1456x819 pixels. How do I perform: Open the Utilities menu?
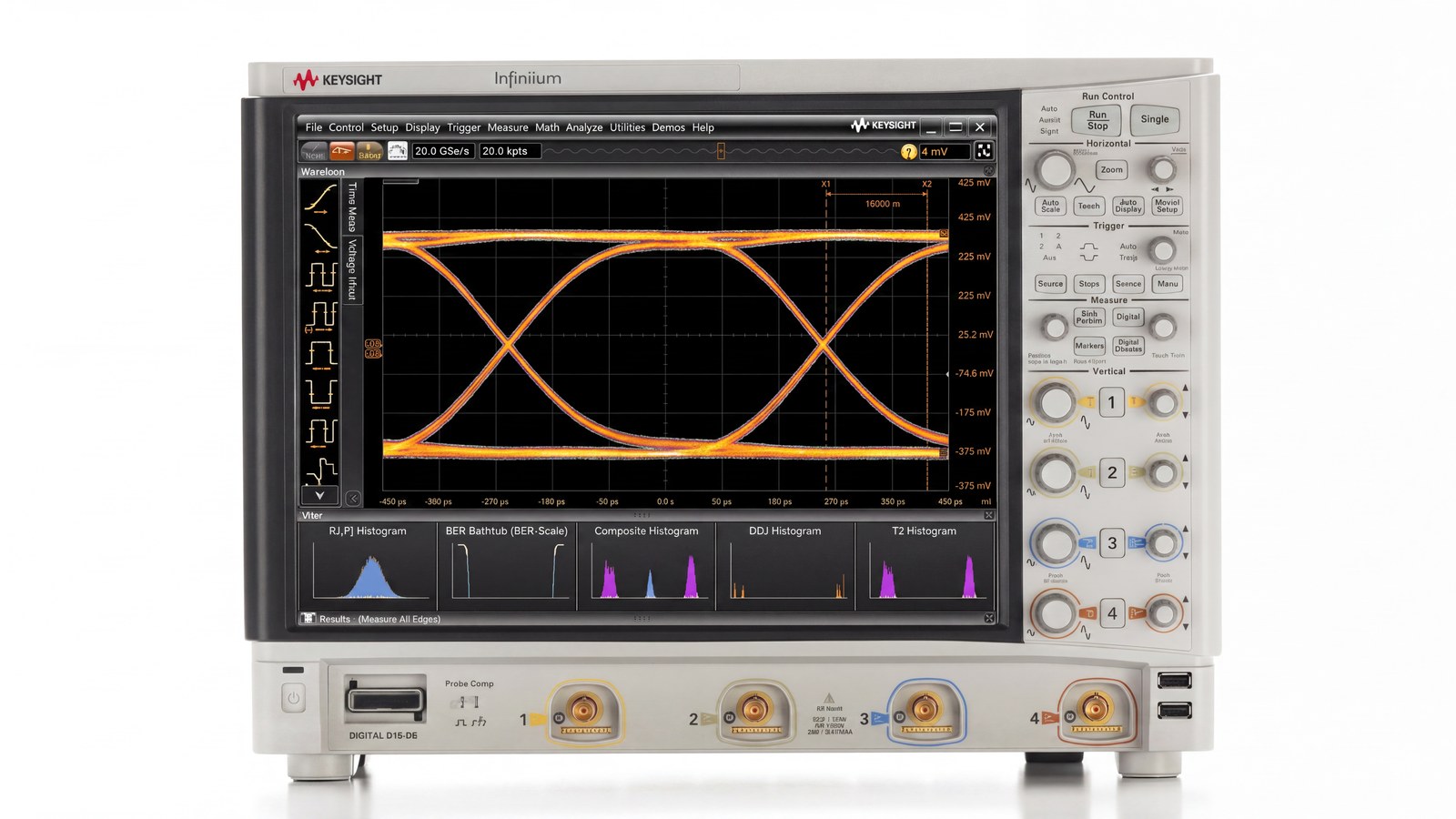coord(627,127)
